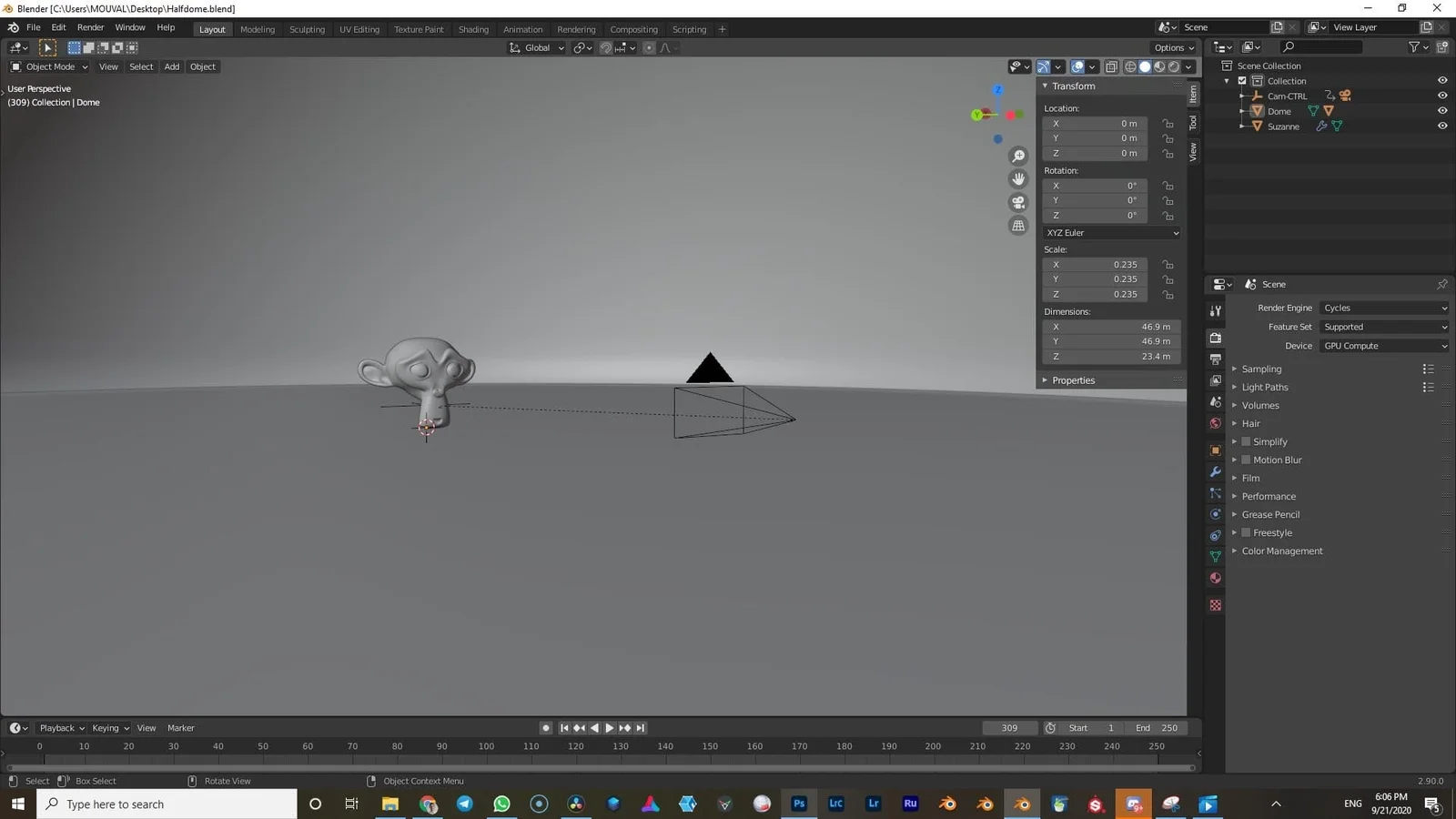Click the Options button in viewport header
Image resolution: width=1456 pixels, height=819 pixels.
1172,47
